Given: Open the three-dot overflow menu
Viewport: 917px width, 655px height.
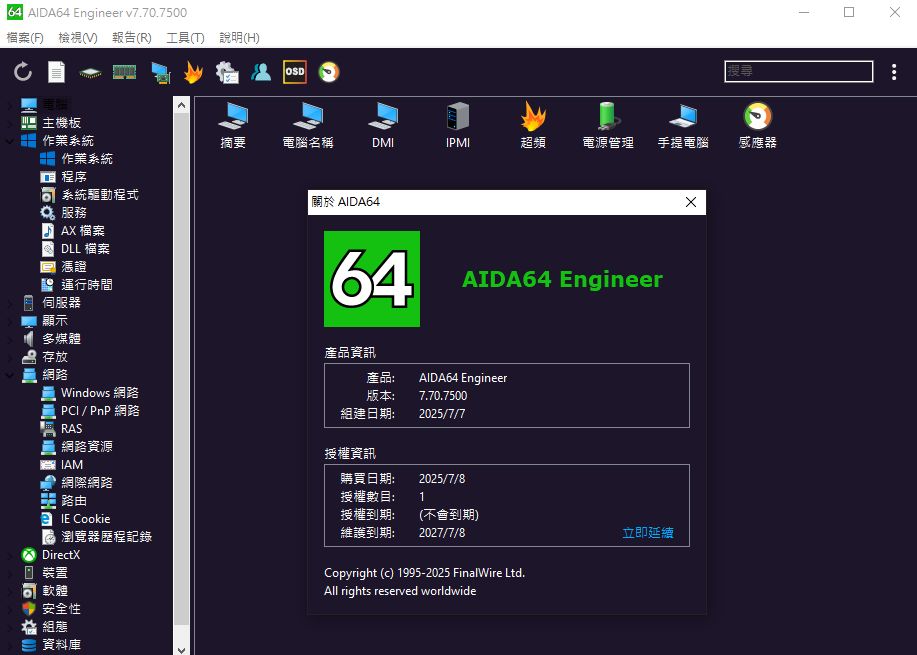Looking at the screenshot, I should [894, 72].
